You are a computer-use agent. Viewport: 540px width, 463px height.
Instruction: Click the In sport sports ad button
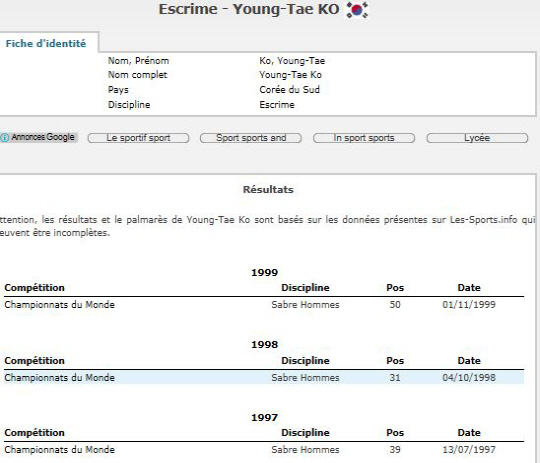pos(364,138)
